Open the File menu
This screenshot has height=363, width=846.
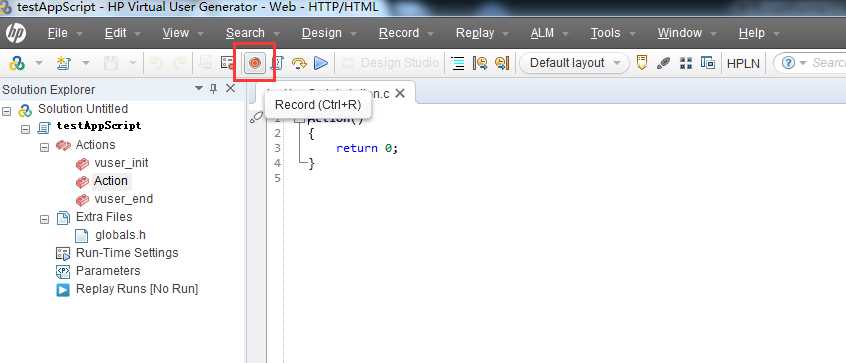pyautogui.click(x=58, y=33)
